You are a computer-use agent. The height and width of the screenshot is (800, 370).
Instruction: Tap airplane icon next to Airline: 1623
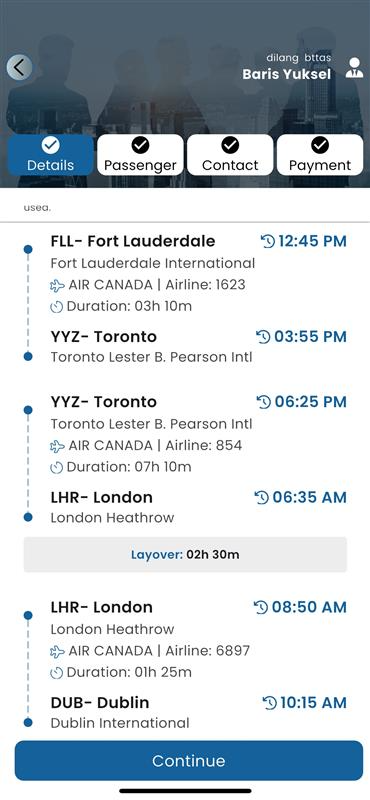[x=57, y=286]
